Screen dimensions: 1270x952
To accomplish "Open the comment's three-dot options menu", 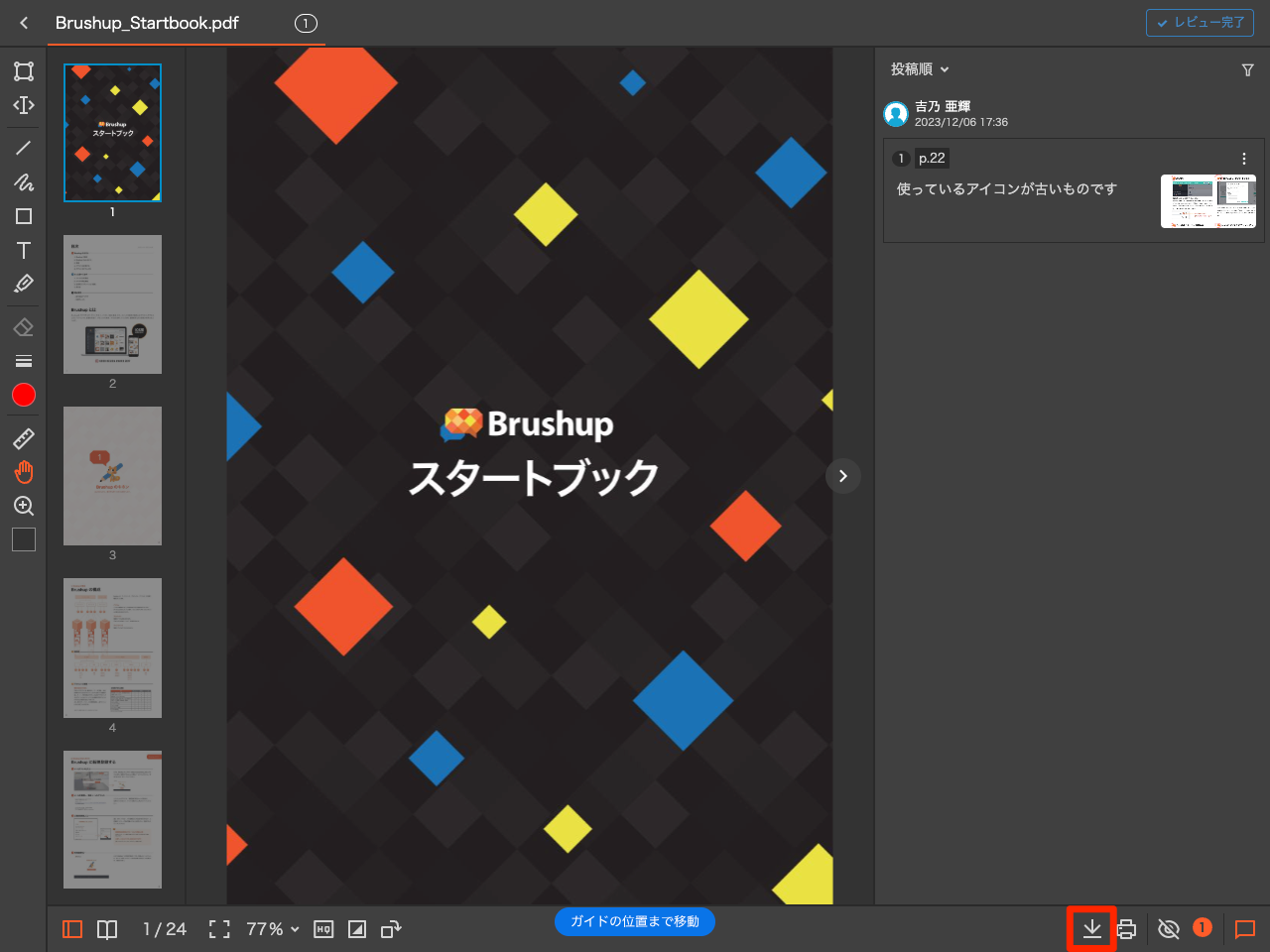I will [x=1243, y=158].
